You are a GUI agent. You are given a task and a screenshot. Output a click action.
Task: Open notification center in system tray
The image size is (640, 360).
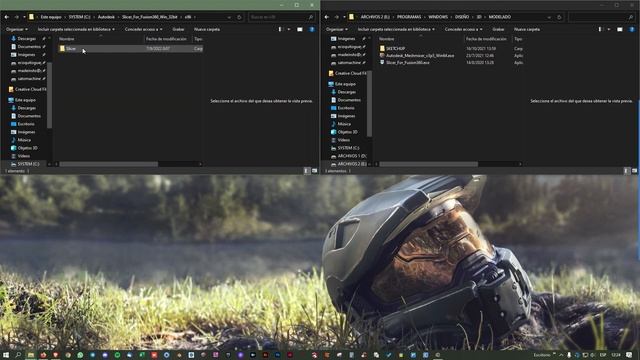click(630, 355)
